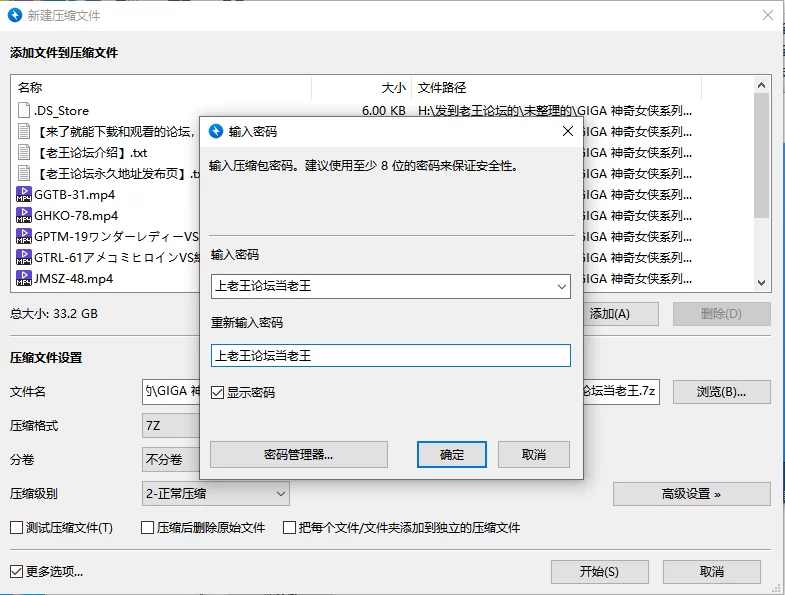Close the 新建压缩文件 window
This screenshot has height=595, width=785.
pyautogui.click(x=767, y=15)
